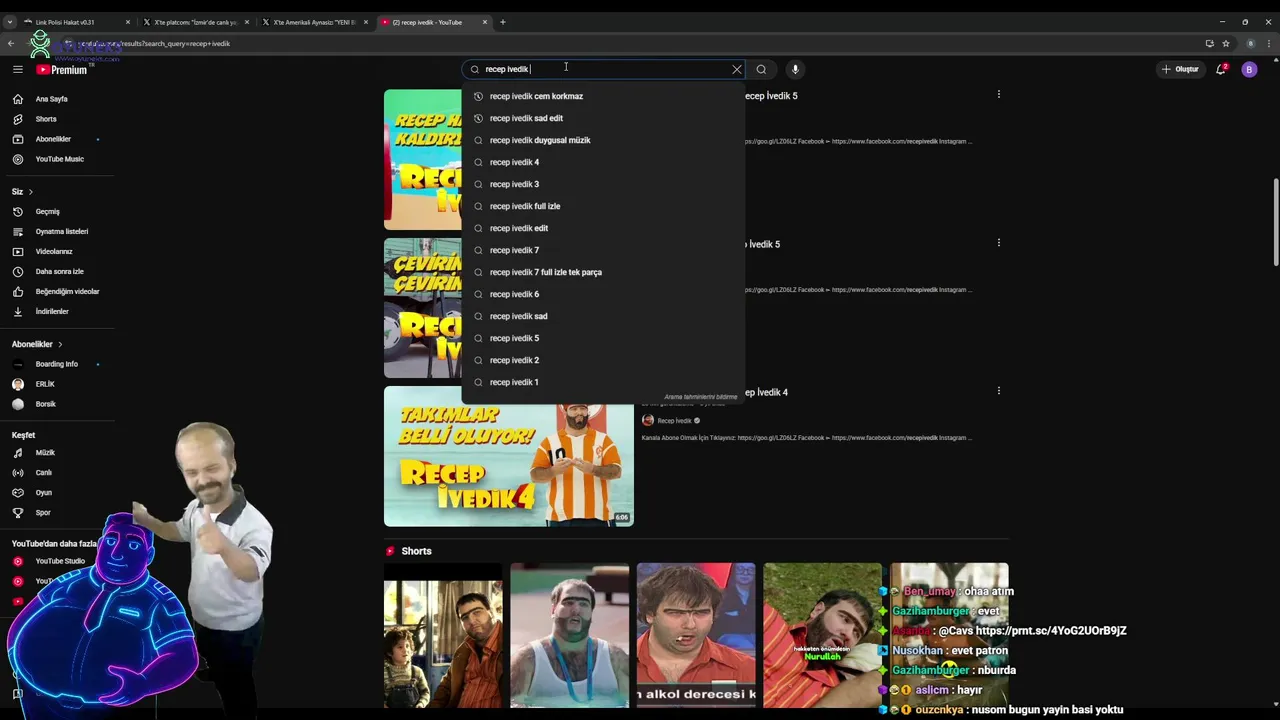Open the notifications bell
This screenshot has width=1280, height=720.
(x=1221, y=69)
